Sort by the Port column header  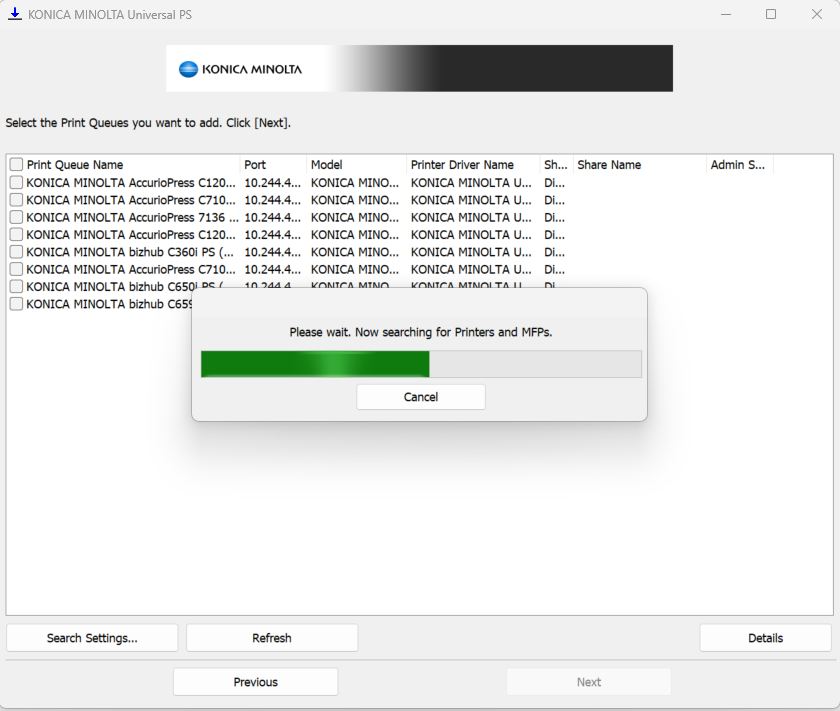272,165
